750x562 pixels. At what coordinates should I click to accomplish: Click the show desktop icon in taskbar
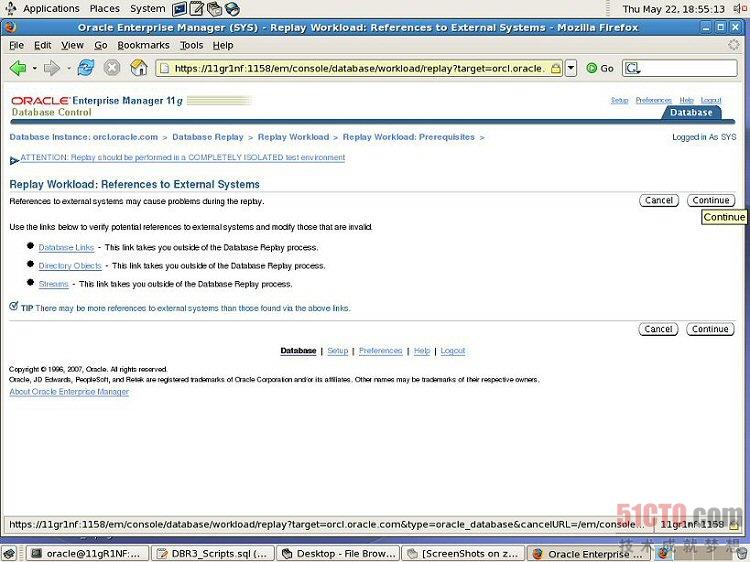pyautogui.click(x=8, y=553)
